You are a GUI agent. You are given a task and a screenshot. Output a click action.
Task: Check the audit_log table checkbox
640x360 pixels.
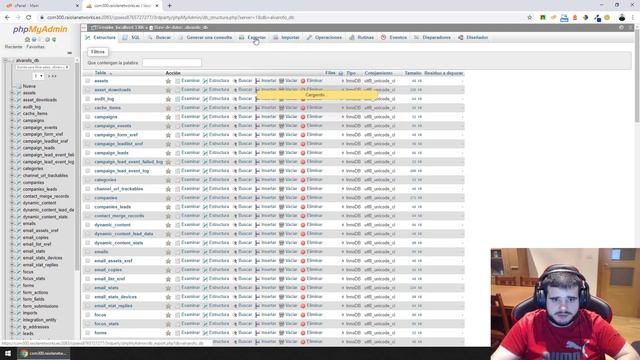click(x=88, y=99)
